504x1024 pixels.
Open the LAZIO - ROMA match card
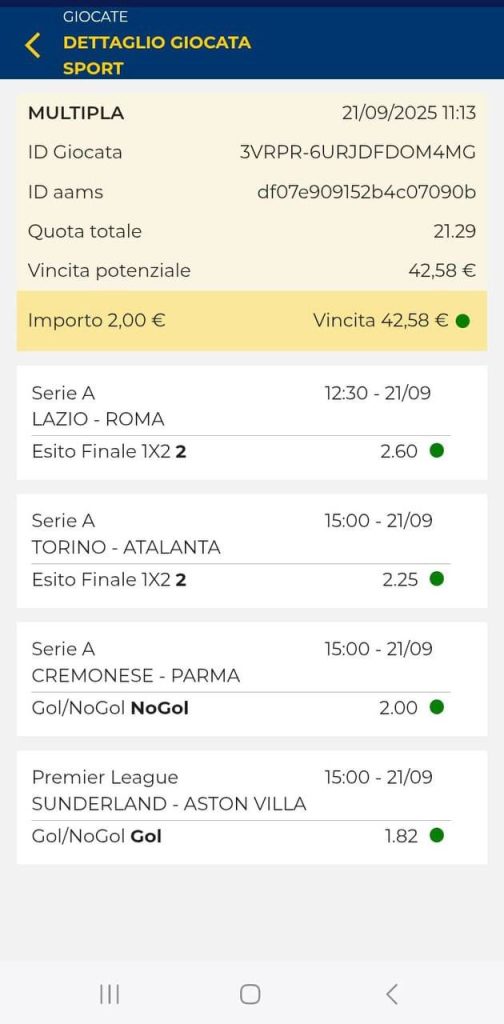(252, 423)
